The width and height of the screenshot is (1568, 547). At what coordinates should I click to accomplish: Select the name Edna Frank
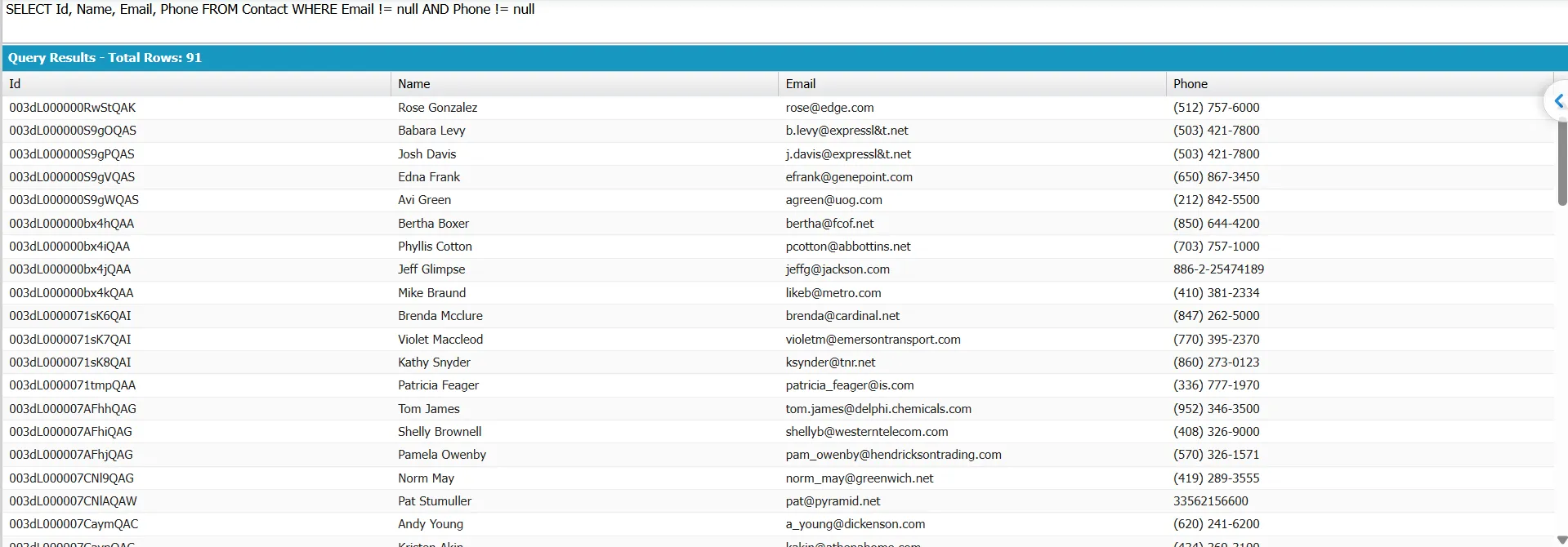tap(429, 177)
